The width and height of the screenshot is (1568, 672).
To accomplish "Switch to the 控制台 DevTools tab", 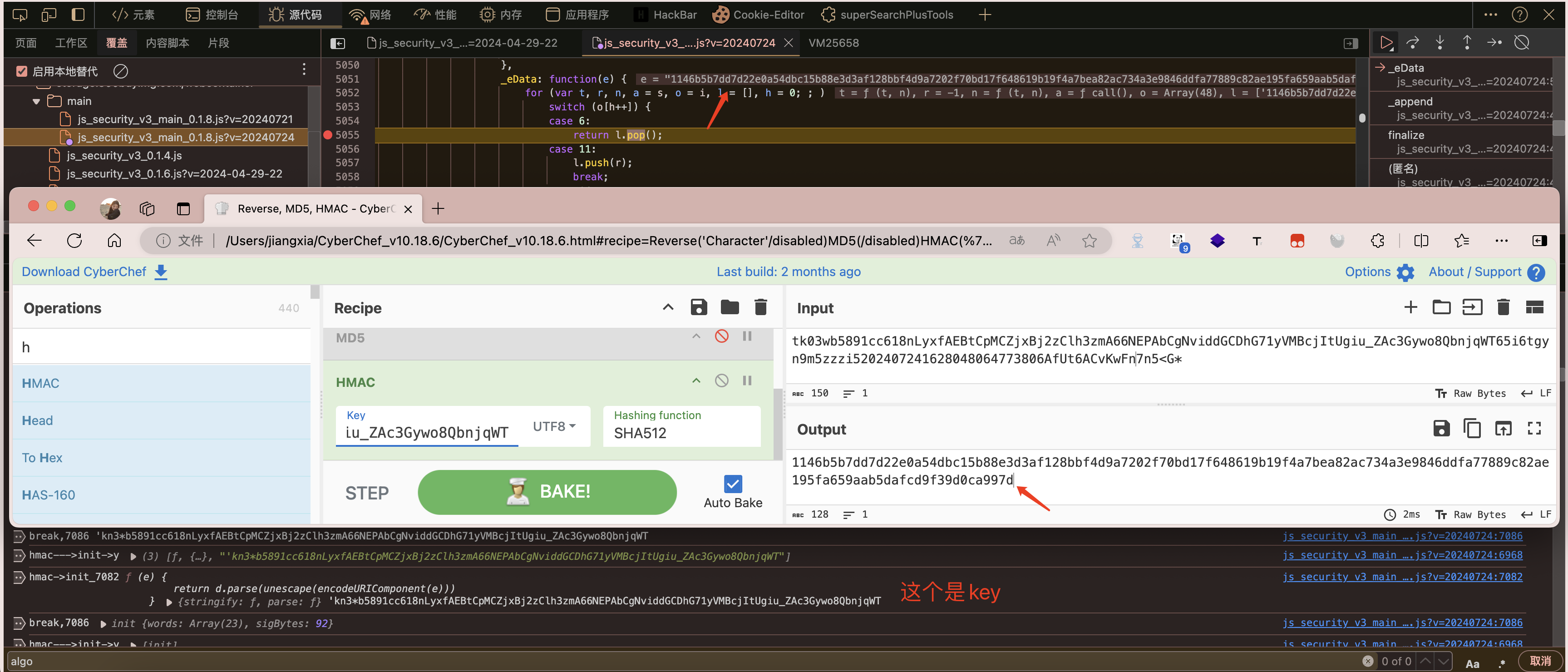I will click(212, 15).
